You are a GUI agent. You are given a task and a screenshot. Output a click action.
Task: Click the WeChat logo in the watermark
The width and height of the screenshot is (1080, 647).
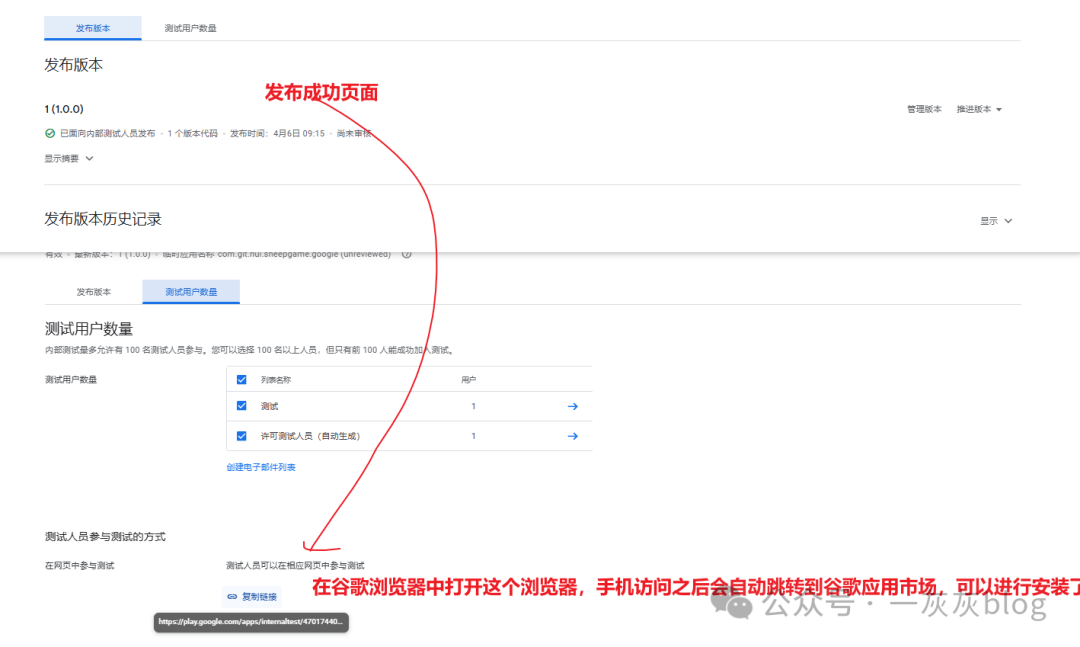(741, 604)
